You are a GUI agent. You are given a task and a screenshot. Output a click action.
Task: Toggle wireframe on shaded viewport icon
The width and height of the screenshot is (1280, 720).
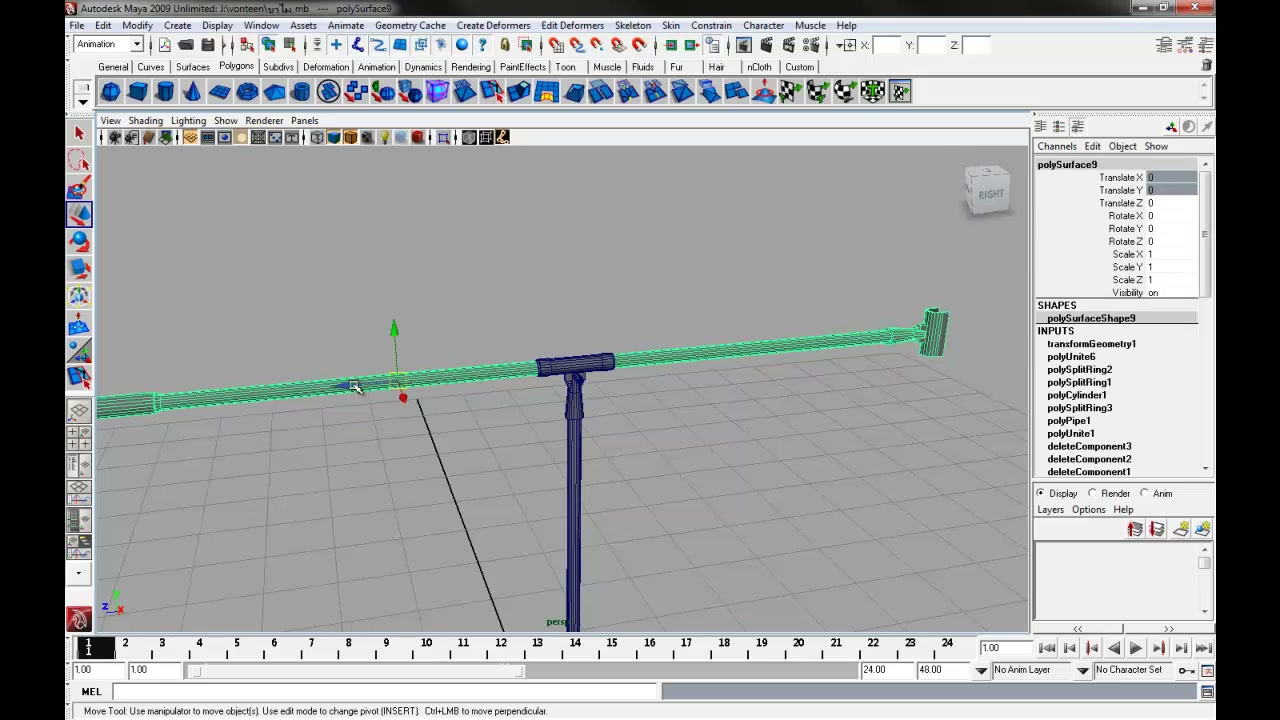tap(351, 137)
